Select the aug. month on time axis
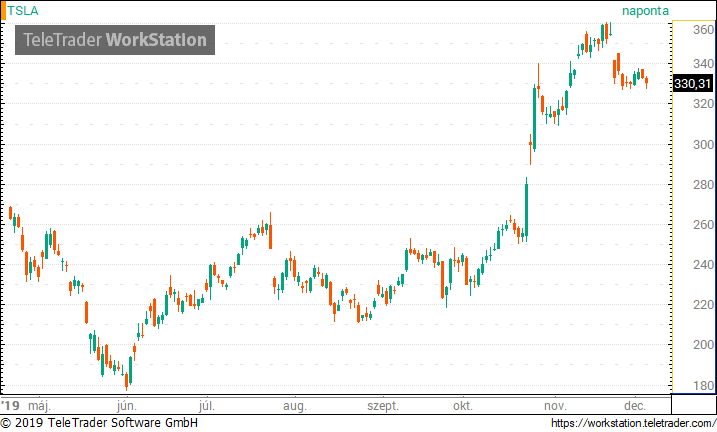 click(x=294, y=406)
